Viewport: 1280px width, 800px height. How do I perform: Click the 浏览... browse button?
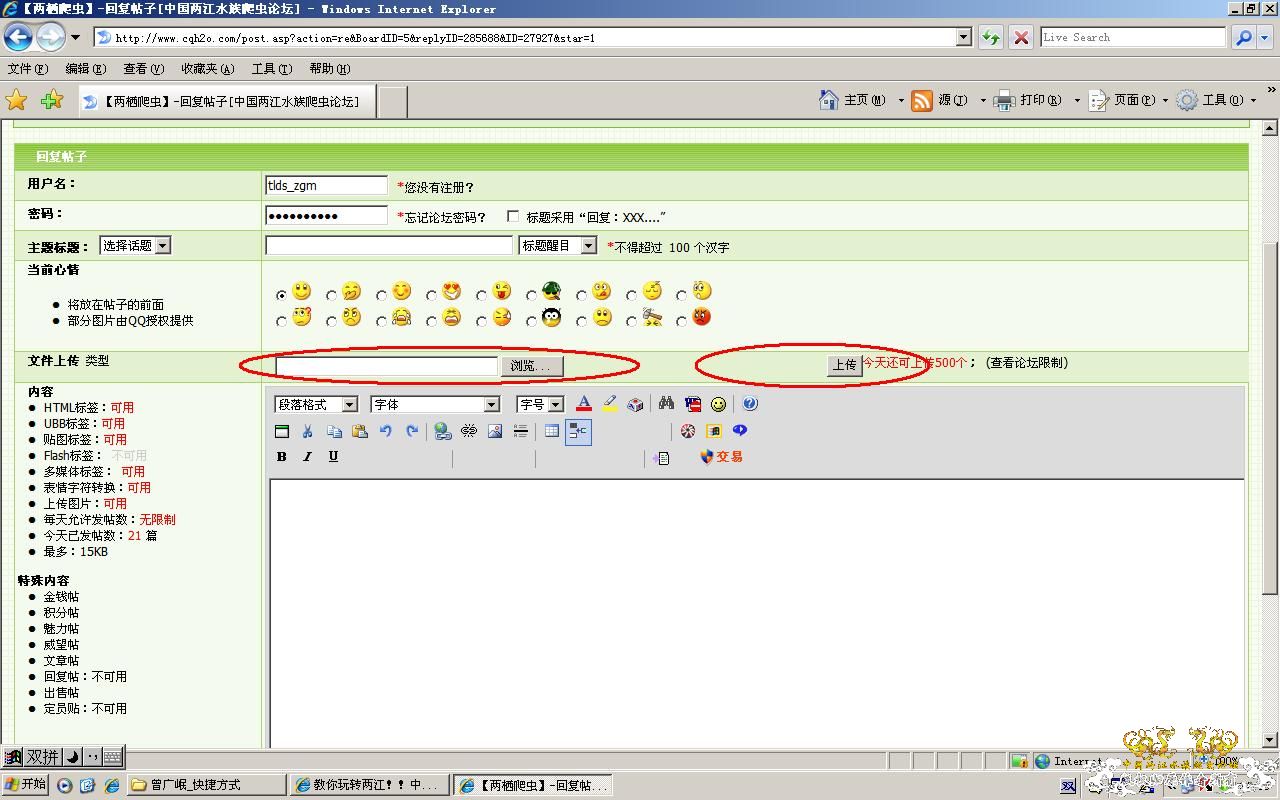click(530, 366)
